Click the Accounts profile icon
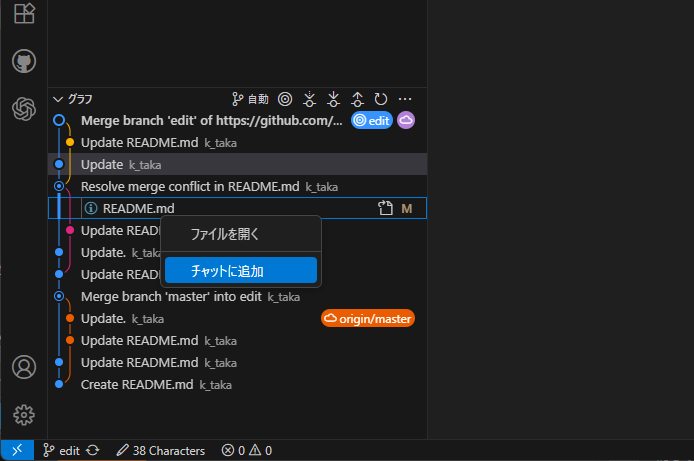The image size is (694, 461). pyautogui.click(x=24, y=367)
